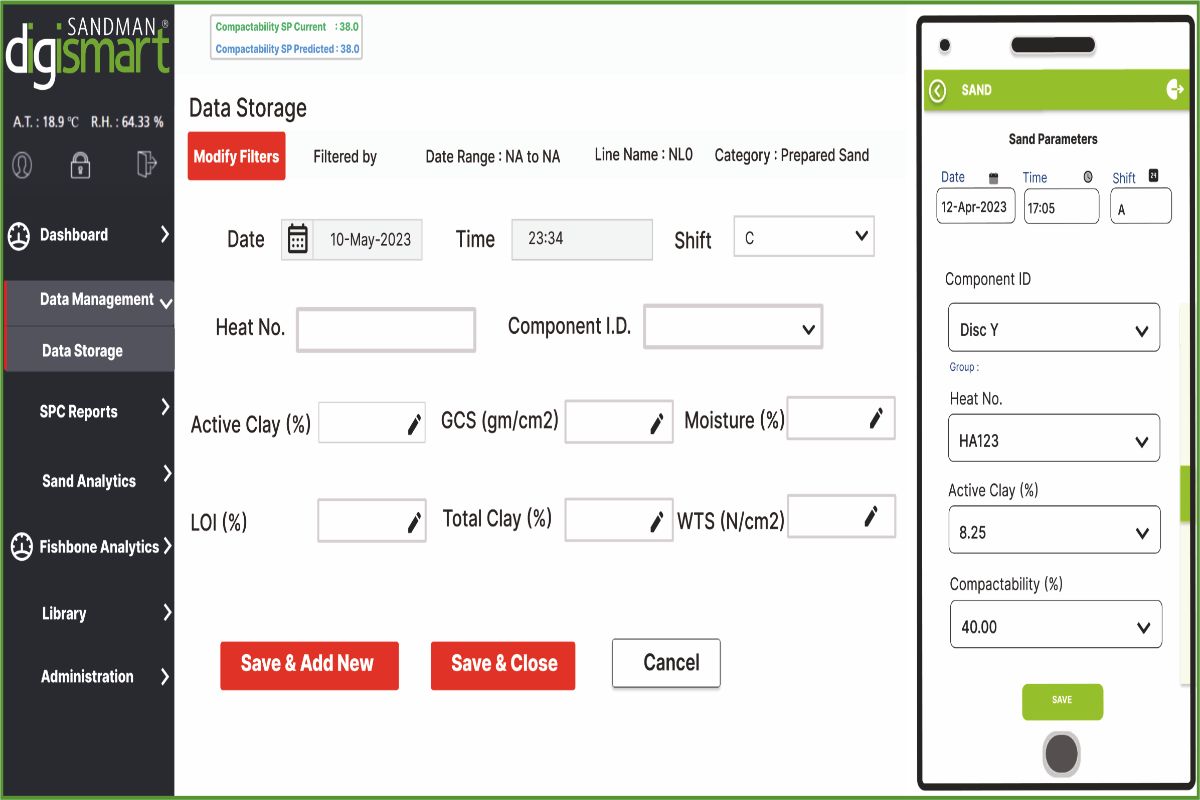This screenshot has height=800, width=1200.
Task: Open the Shift dropdown showing C
Action: pos(804,237)
